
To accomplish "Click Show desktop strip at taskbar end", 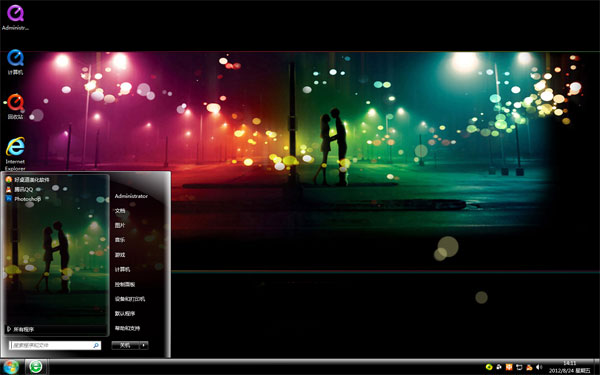I will (597, 367).
